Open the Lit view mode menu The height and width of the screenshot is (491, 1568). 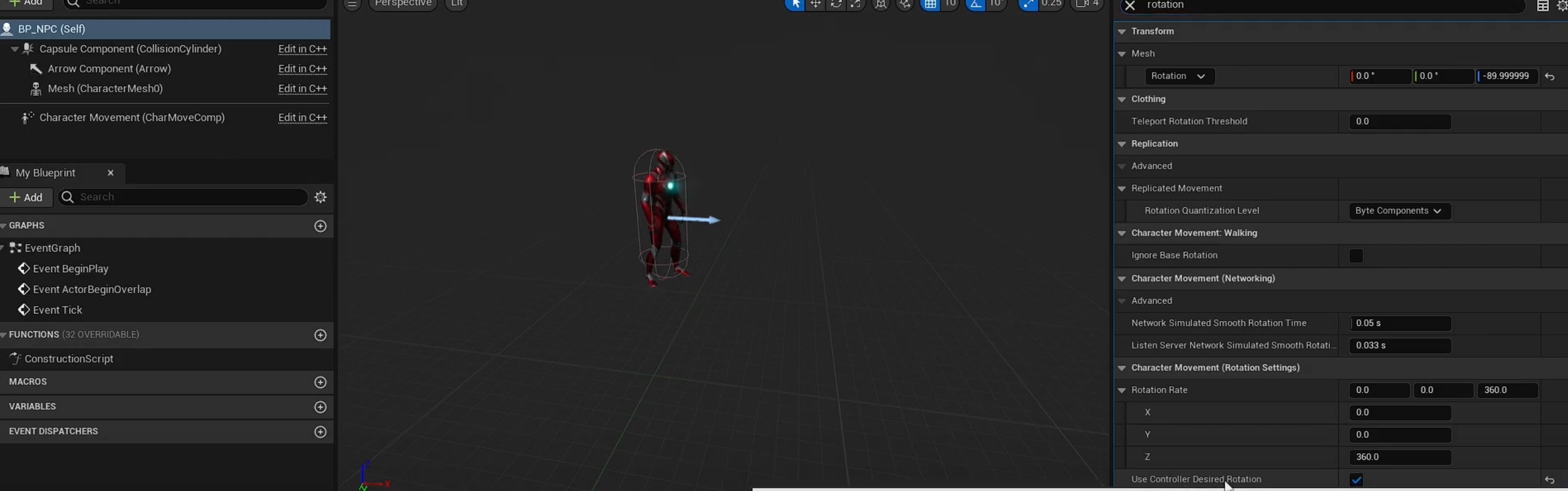pyautogui.click(x=457, y=4)
